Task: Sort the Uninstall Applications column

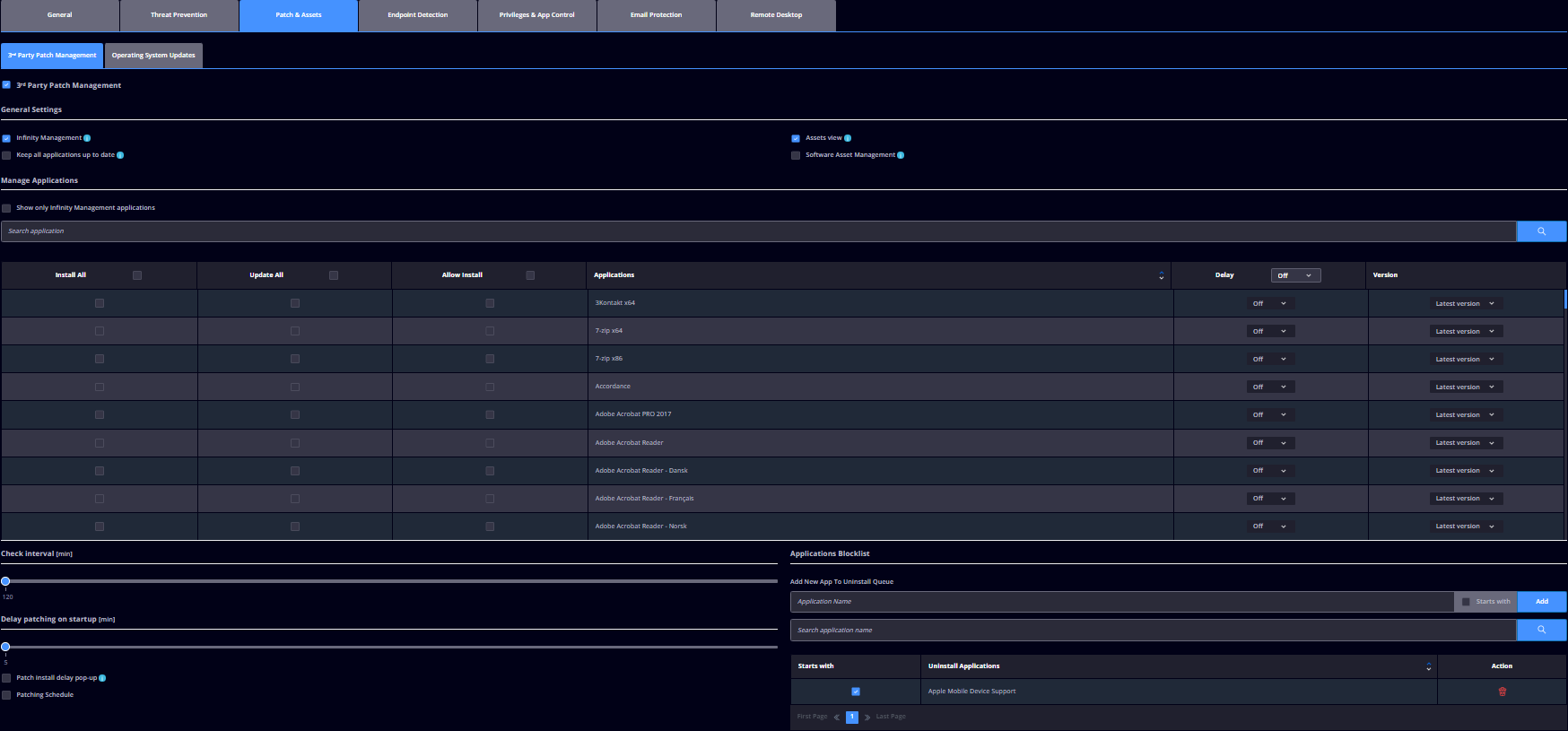Action: pyautogui.click(x=1428, y=666)
